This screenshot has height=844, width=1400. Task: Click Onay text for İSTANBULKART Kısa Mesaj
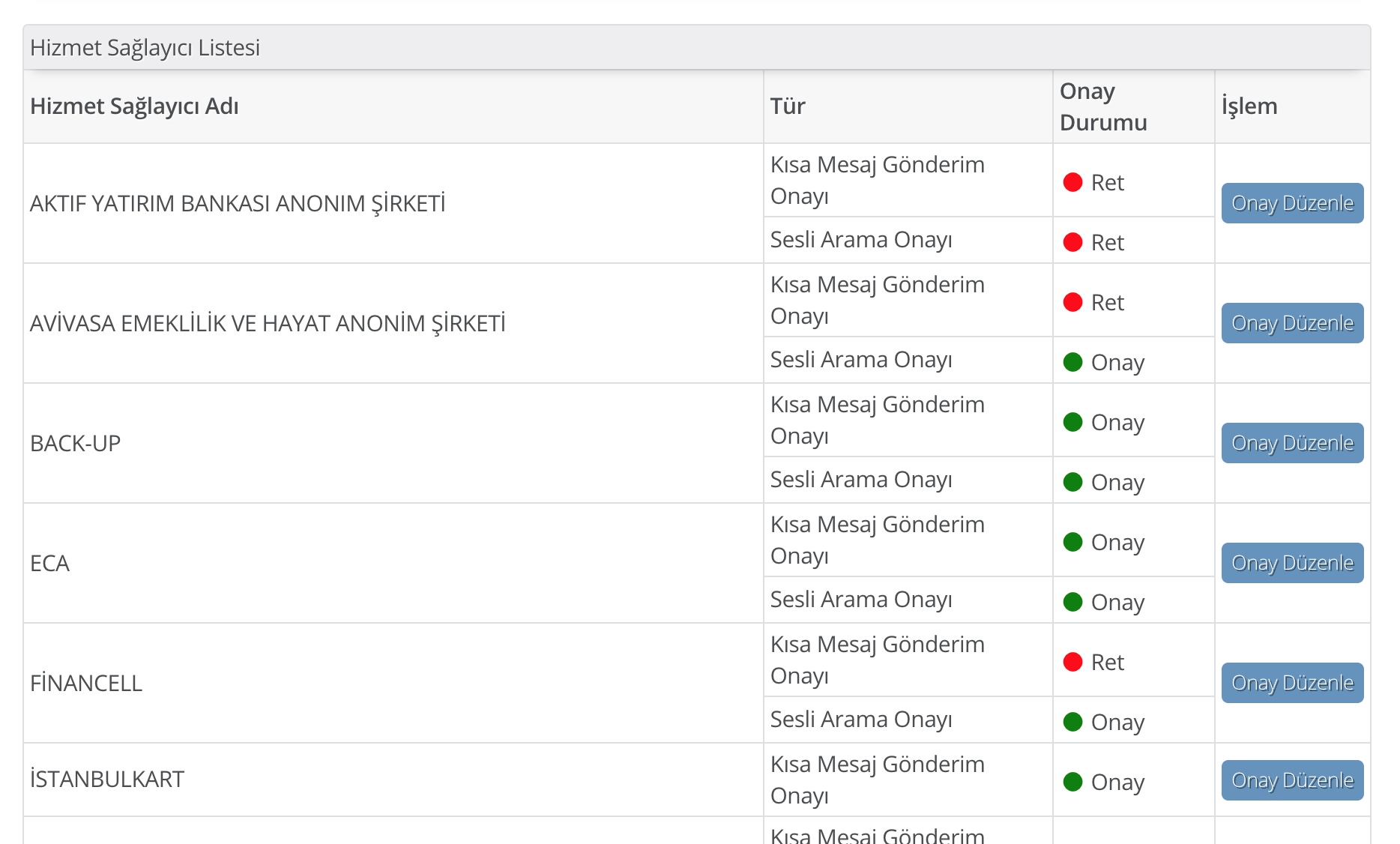[x=1117, y=783]
